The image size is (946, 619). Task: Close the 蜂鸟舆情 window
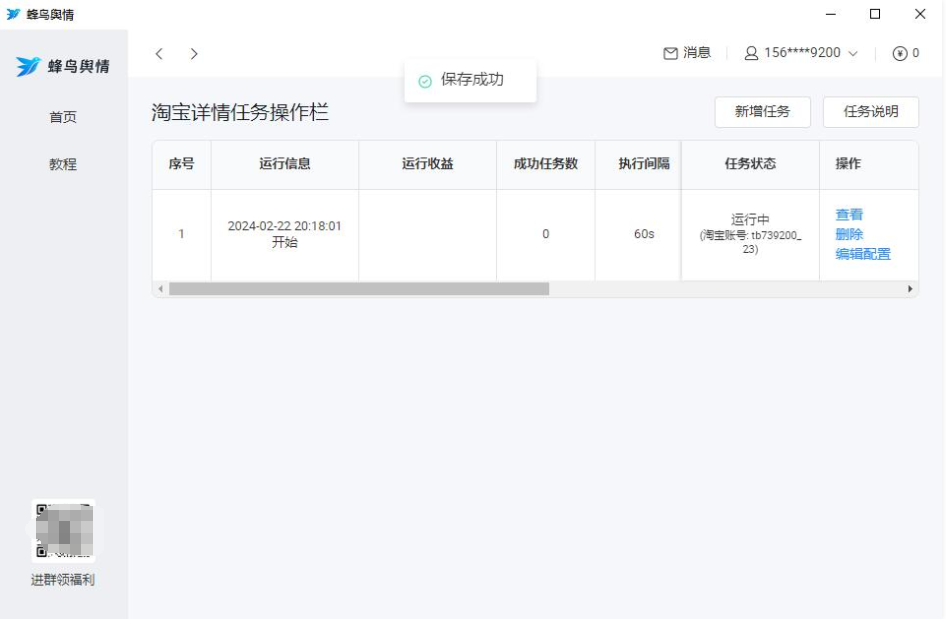(x=920, y=14)
